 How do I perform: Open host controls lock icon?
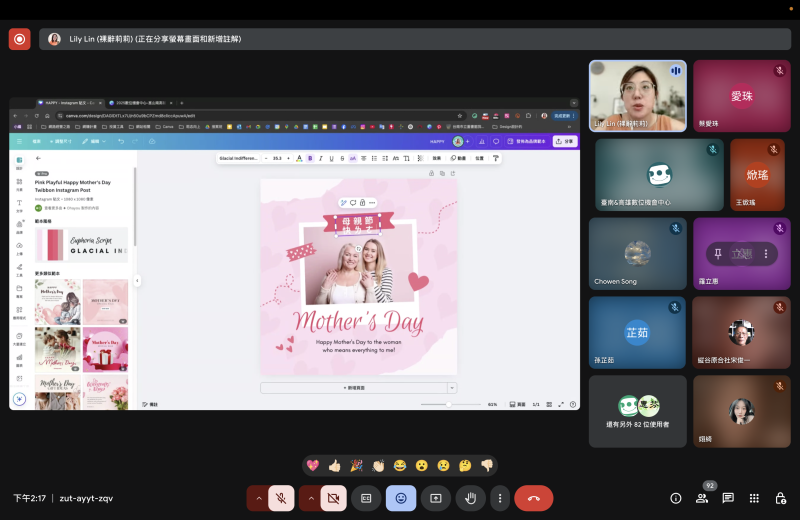[780, 498]
